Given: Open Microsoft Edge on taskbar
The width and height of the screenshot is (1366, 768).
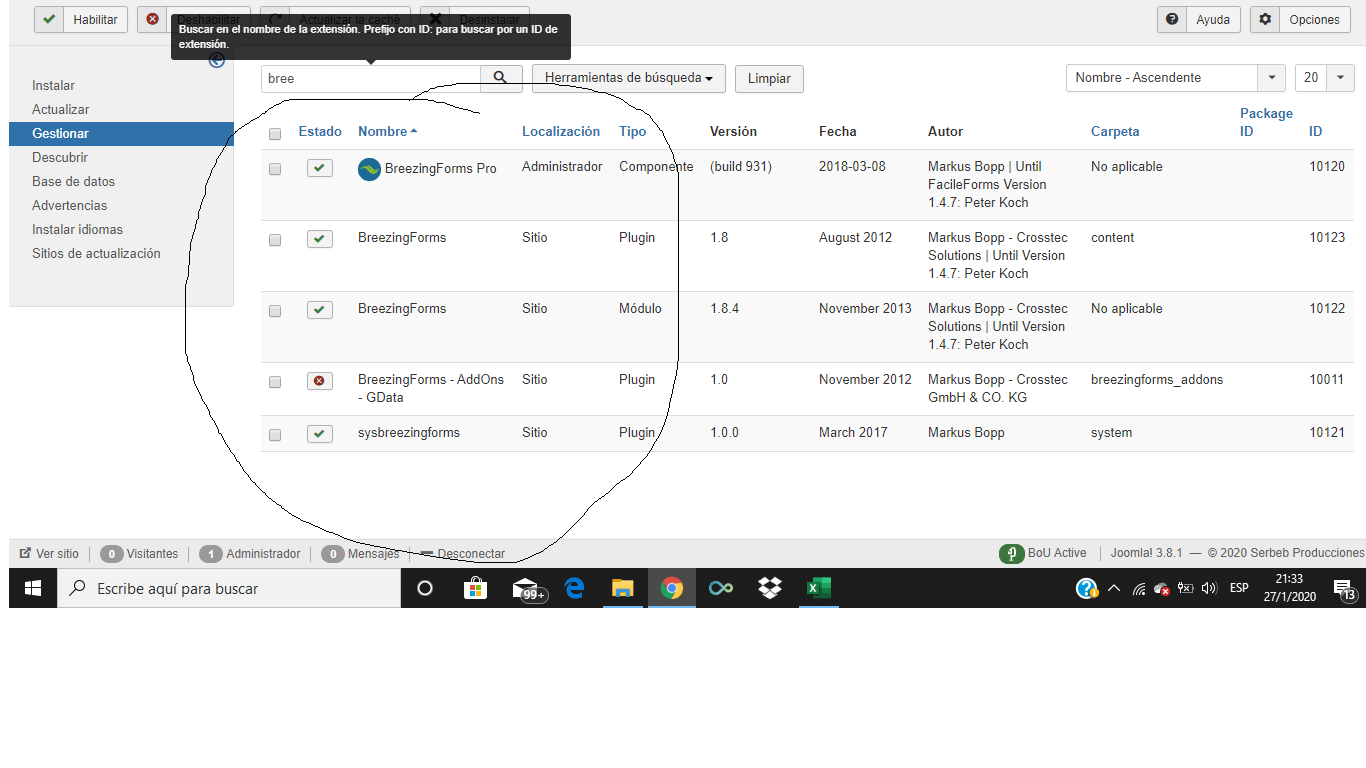Looking at the screenshot, I should (x=574, y=589).
